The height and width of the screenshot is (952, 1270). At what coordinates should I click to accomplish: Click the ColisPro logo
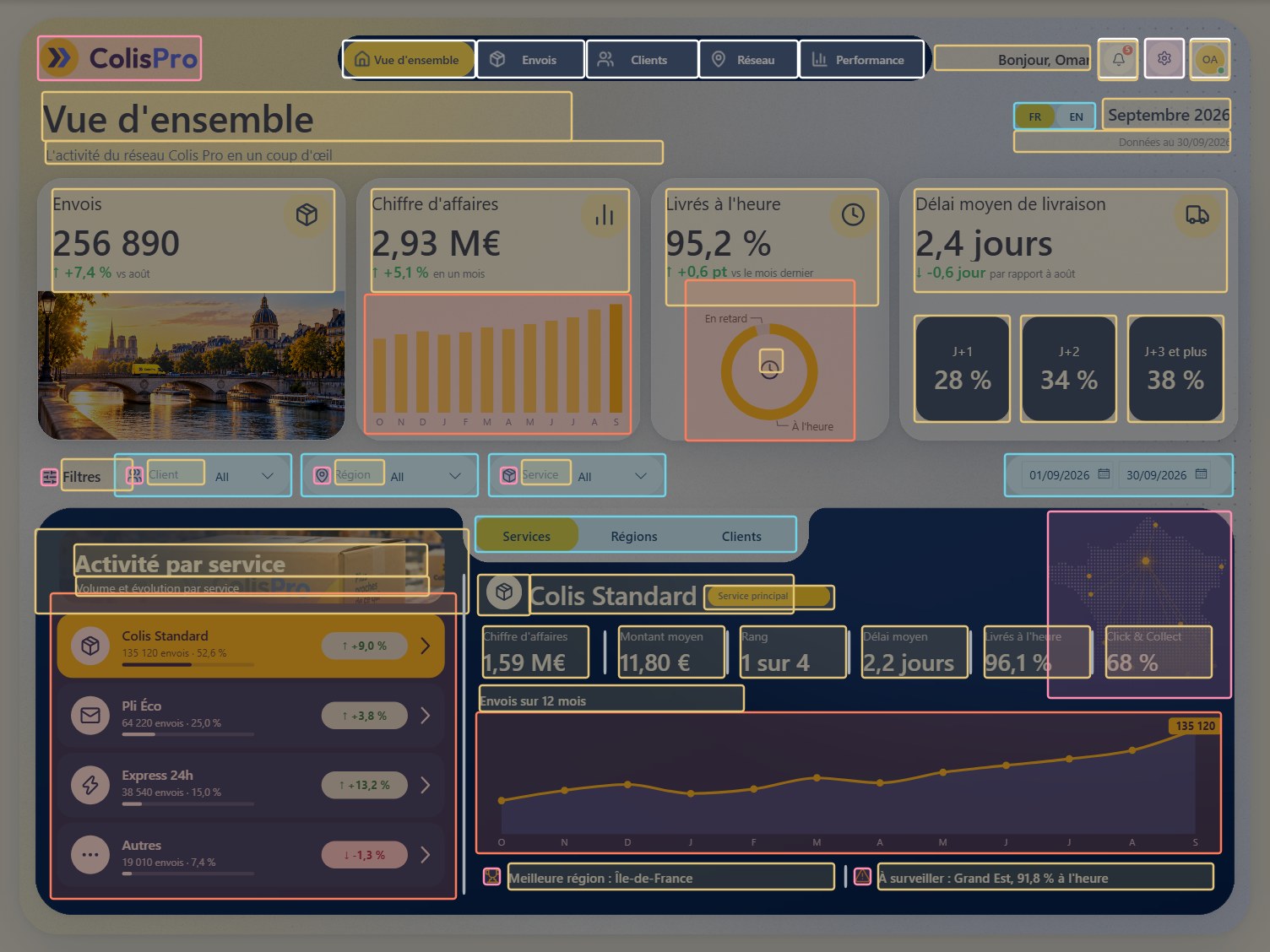(x=119, y=58)
